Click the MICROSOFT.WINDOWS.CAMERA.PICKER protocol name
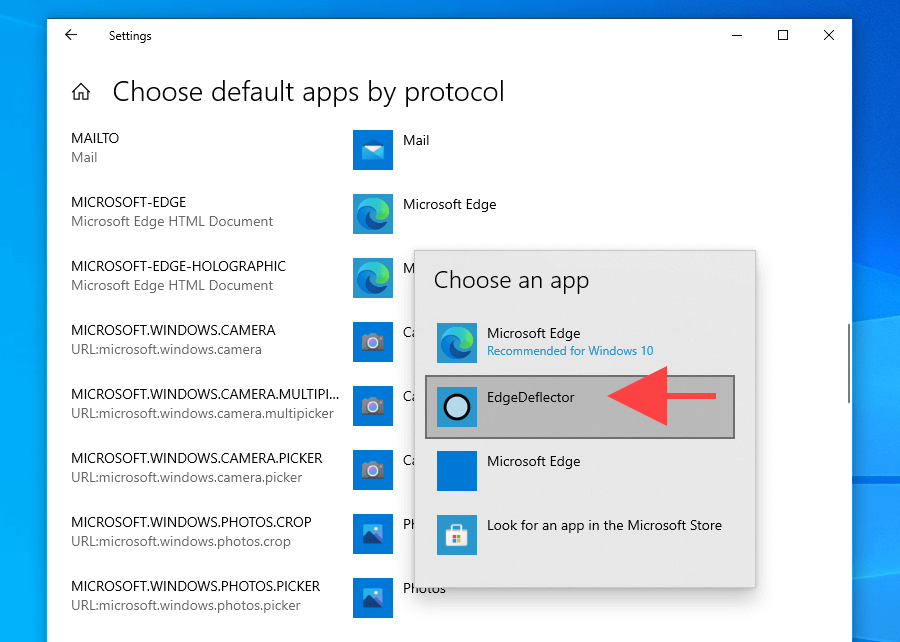This screenshot has width=900, height=642. tap(197, 458)
